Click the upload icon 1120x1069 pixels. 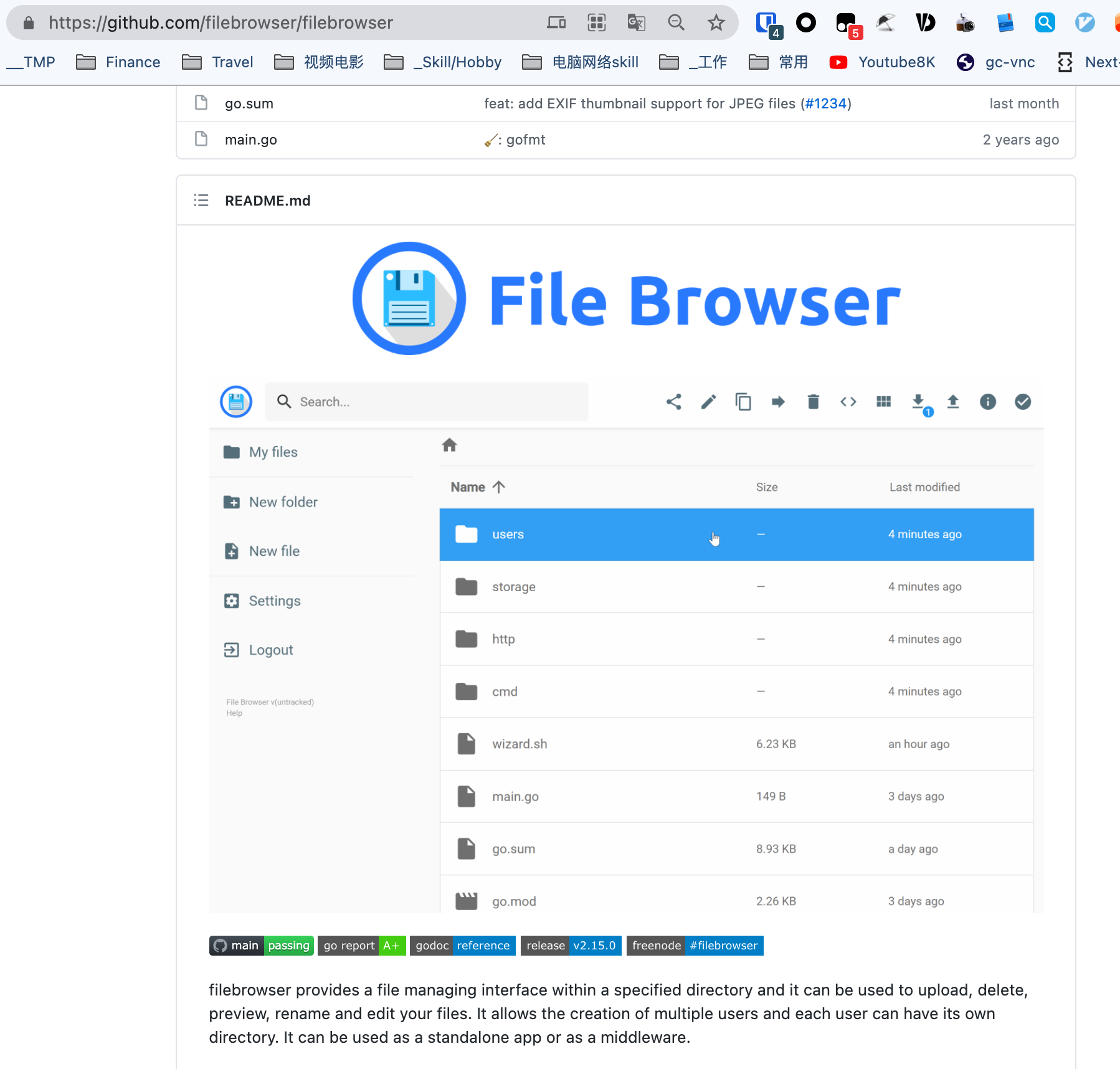[952, 402]
